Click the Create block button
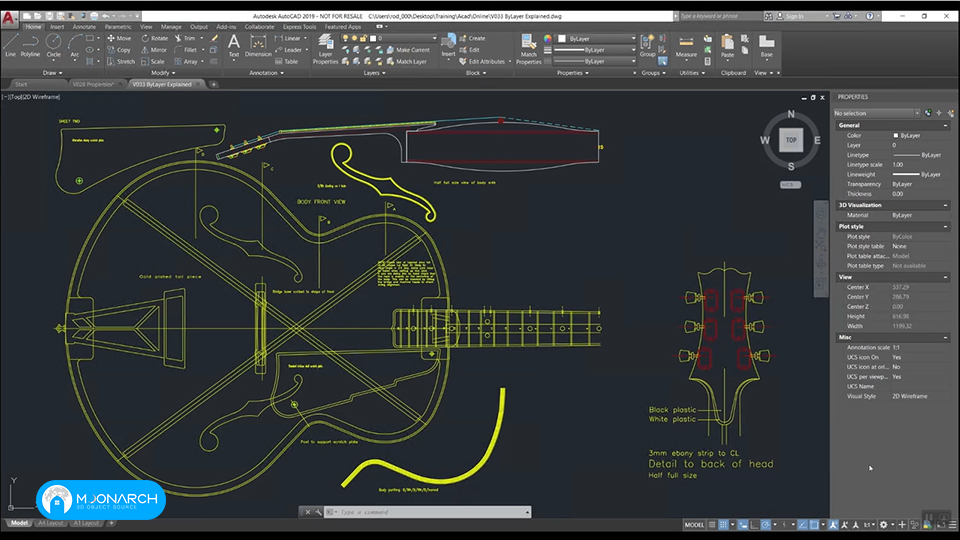 [x=472, y=38]
